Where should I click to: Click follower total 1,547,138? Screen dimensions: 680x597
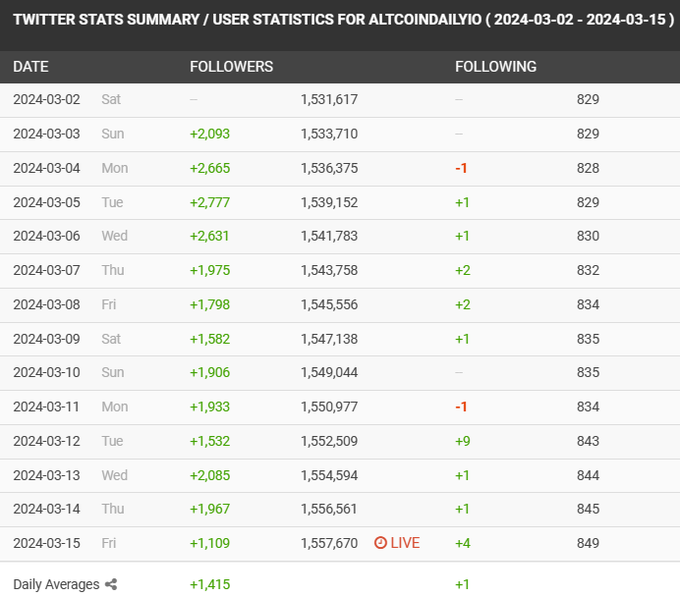[x=329, y=339]
